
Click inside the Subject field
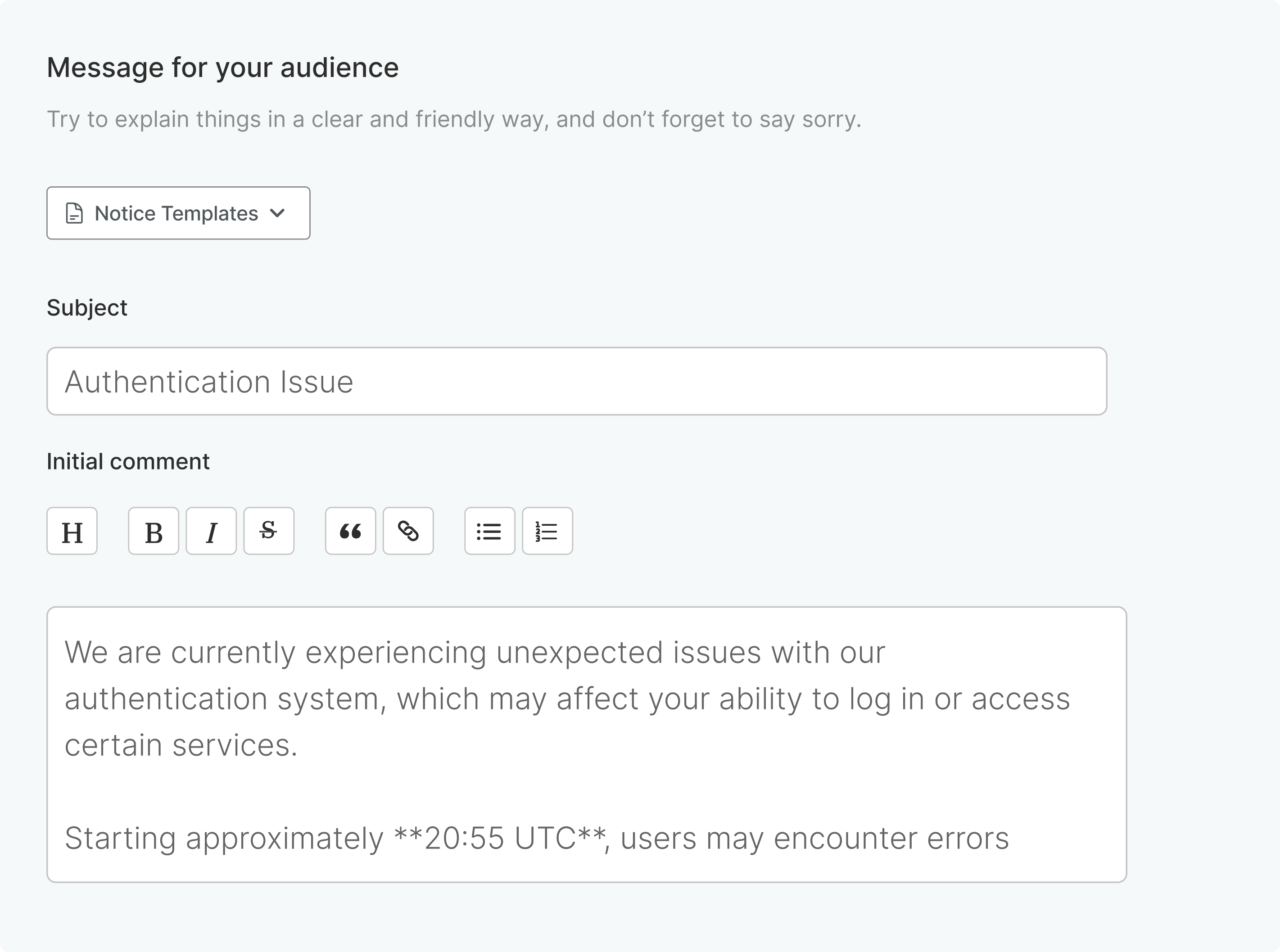click(576, 381)
